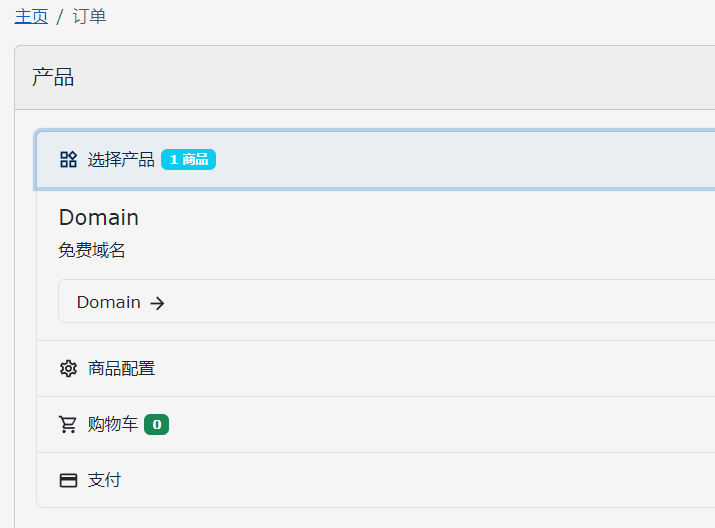Expand the 支付 section
Viewport: 715px width, 528px height.
coord(375,480)
